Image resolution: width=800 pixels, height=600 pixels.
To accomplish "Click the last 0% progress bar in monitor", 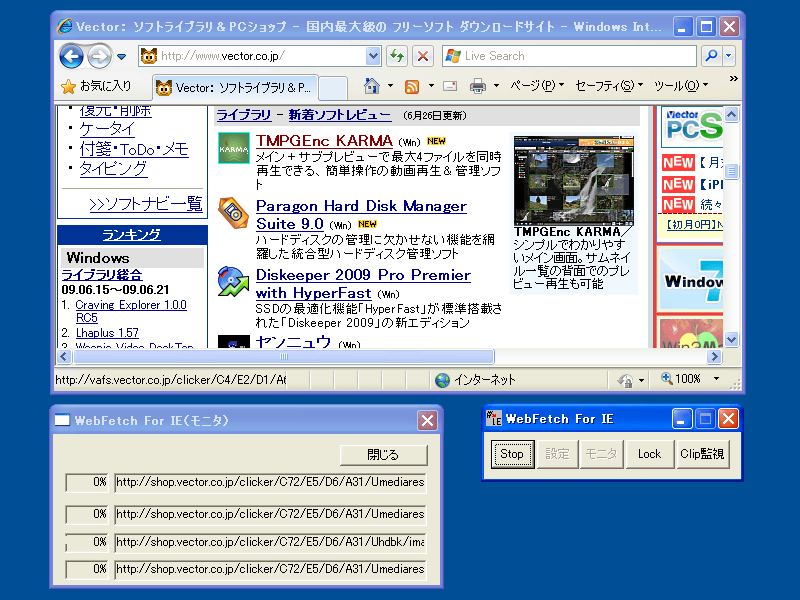I will 87,569.
